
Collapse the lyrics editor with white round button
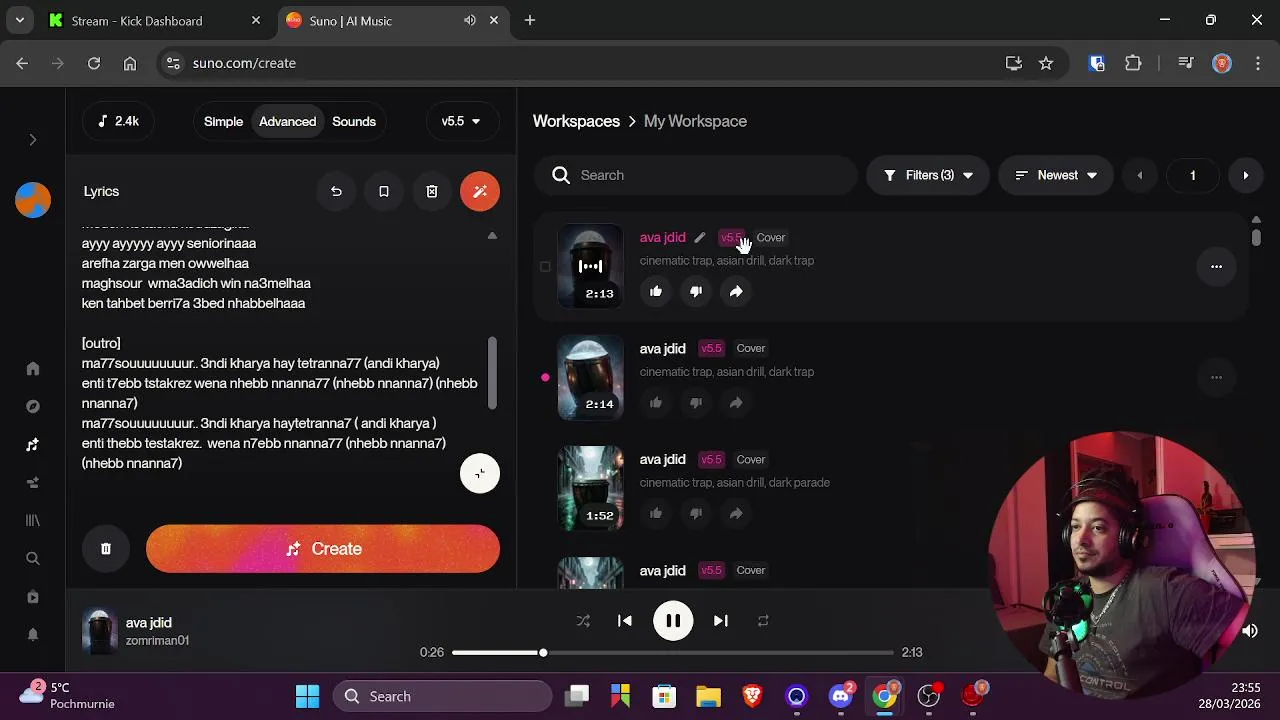click(480, 473)
